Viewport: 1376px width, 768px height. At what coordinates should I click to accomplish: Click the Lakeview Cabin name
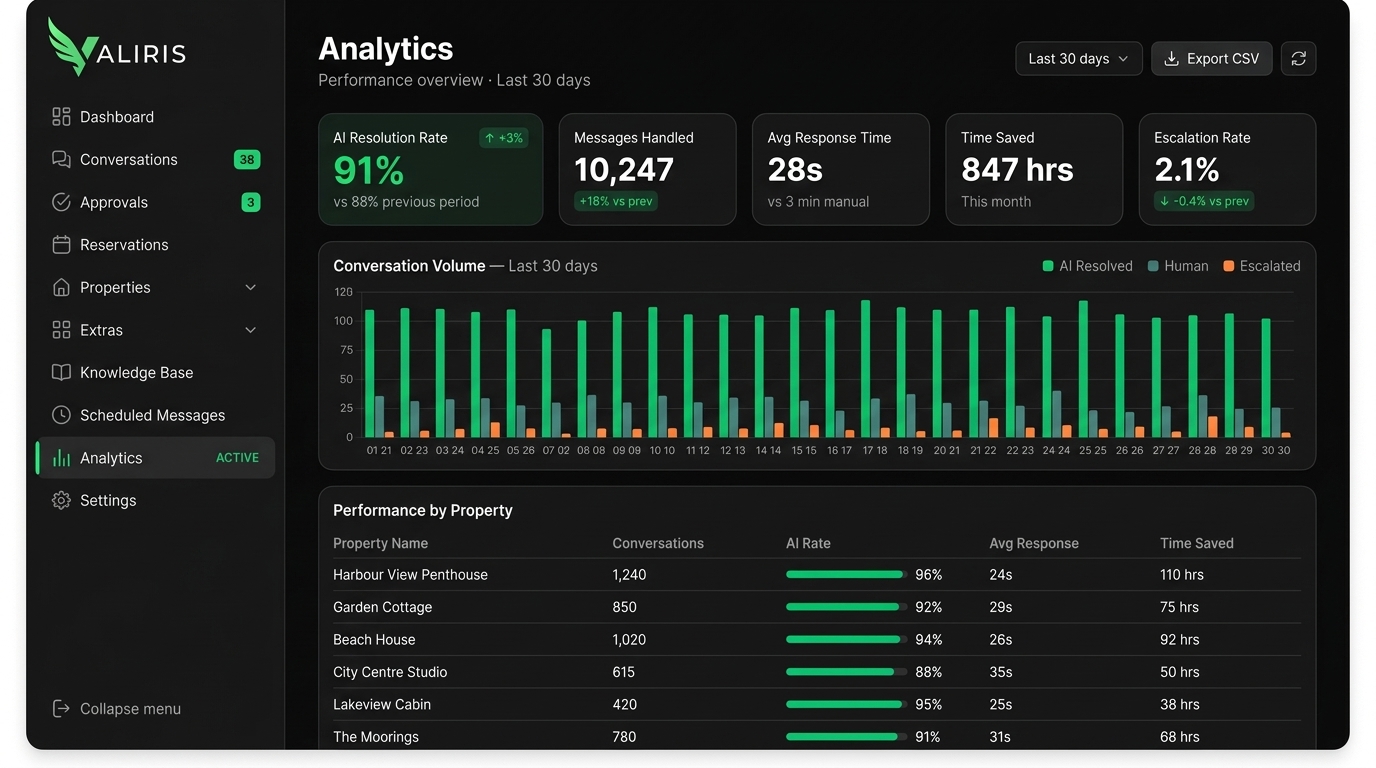click(x=382, y=705)
